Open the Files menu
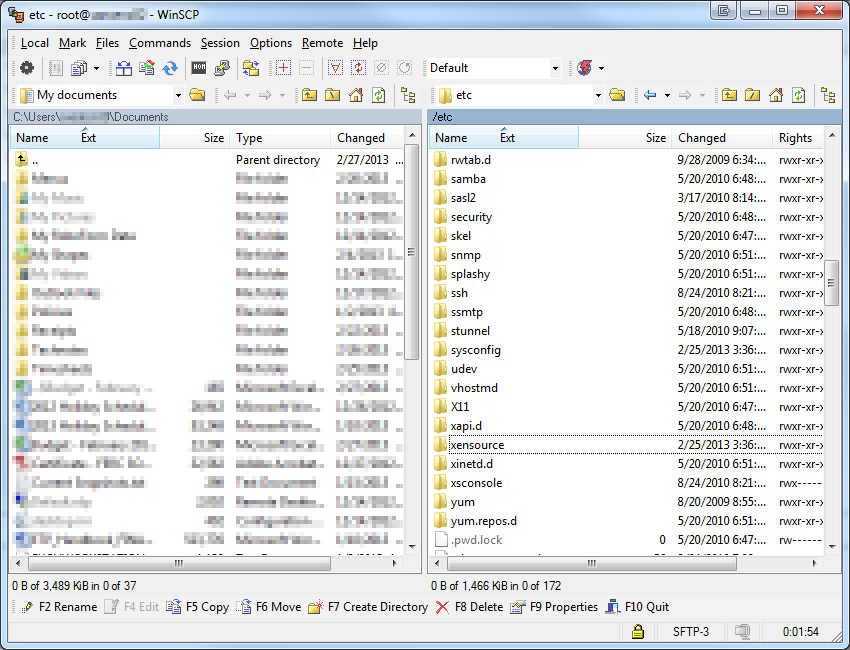The height and width of the screenshot is (650, 850). 107,43
